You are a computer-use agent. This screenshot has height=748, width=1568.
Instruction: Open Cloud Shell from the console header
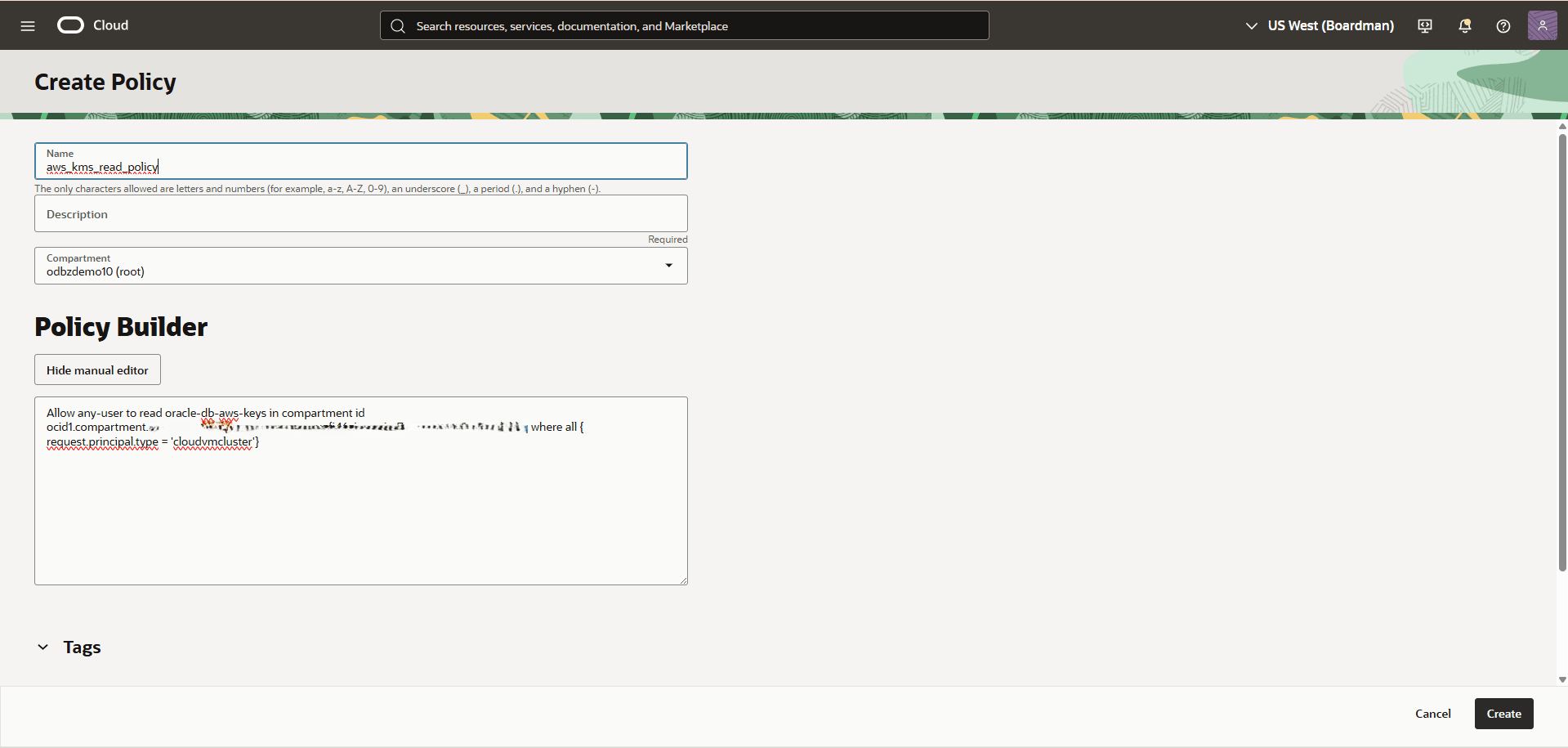coord(1424,25)
